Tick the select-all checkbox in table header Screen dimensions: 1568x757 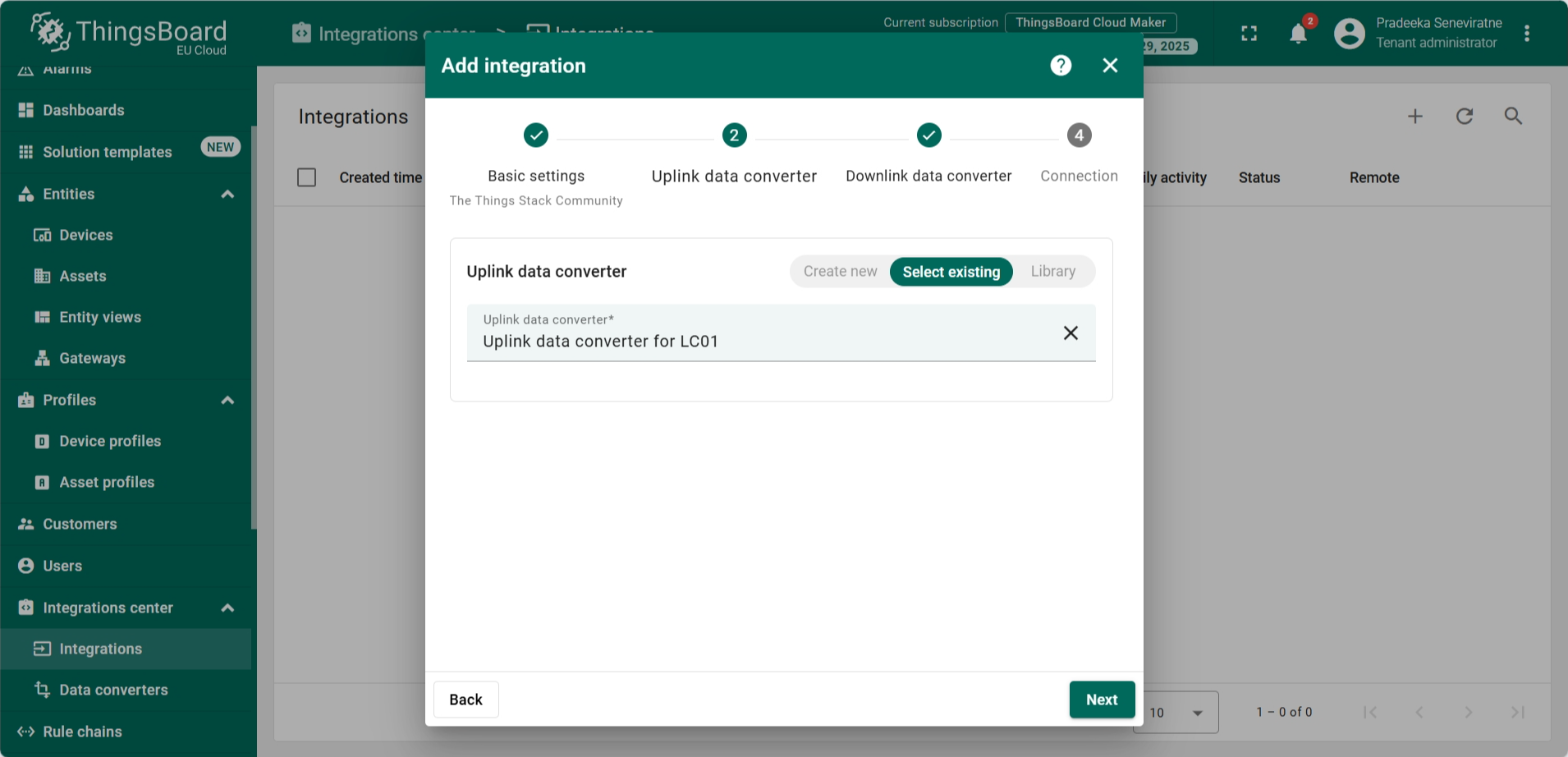307,177
